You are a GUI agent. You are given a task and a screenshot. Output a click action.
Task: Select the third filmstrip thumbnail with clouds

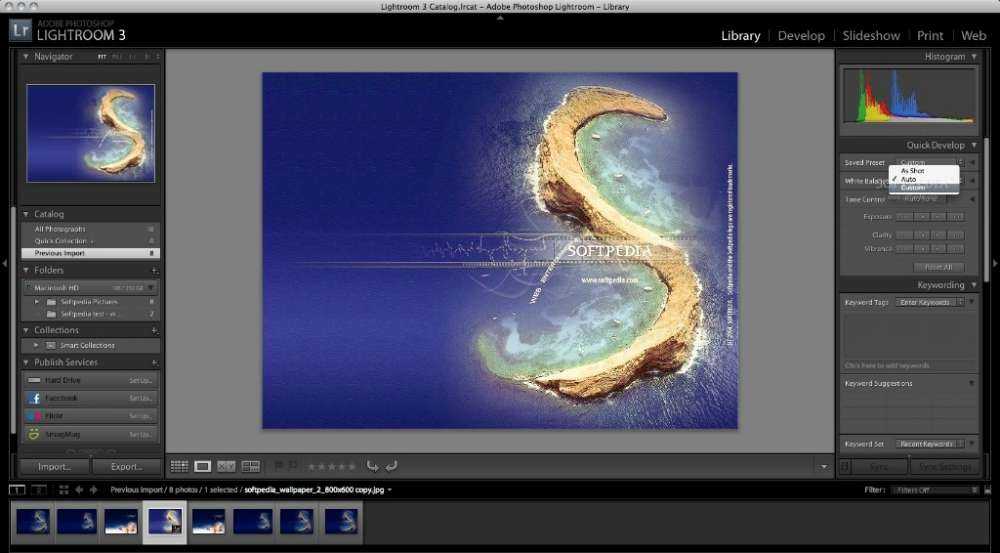point(121,521)
